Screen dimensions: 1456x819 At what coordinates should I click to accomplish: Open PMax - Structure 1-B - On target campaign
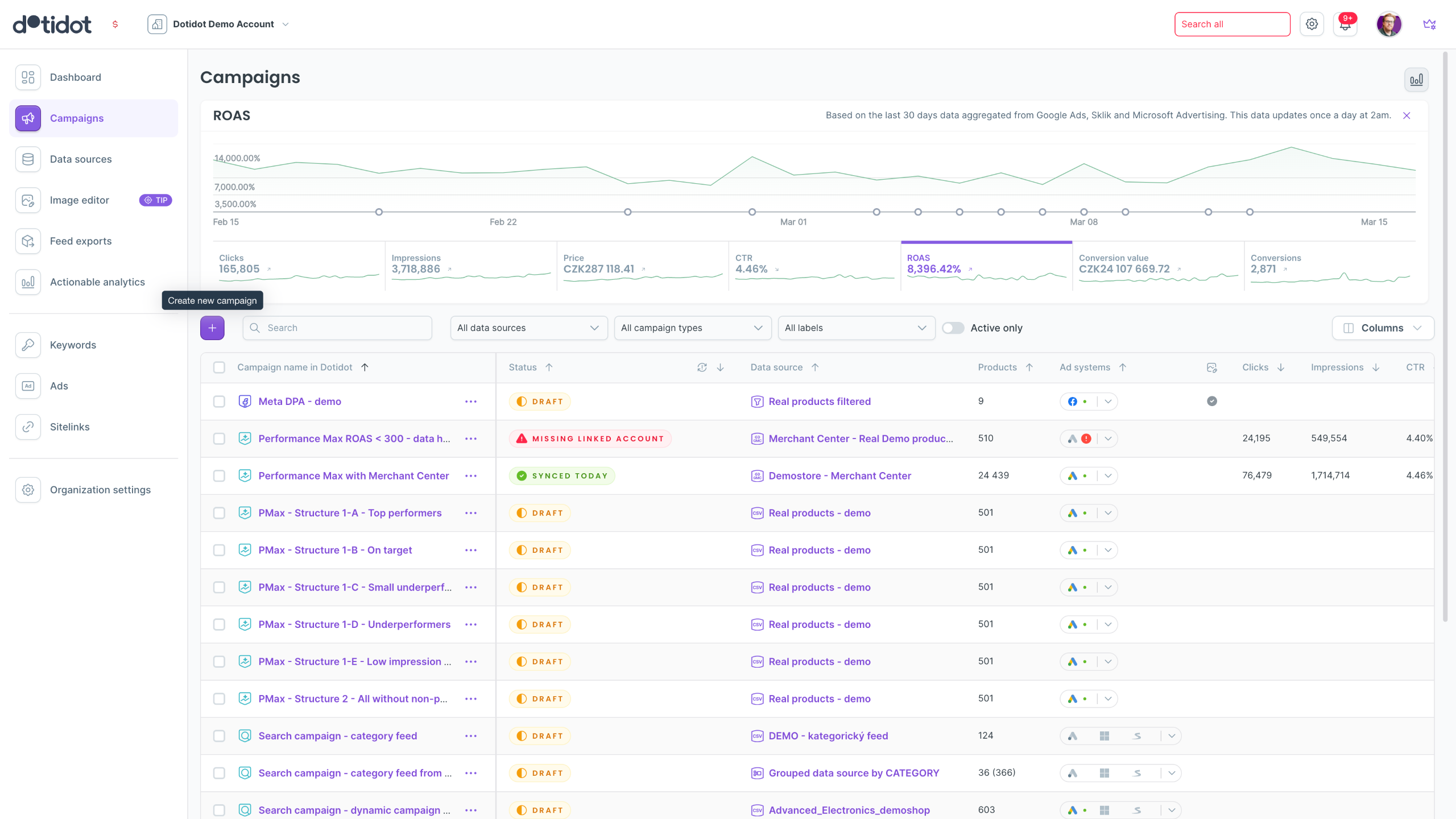[x=335, y=550]
